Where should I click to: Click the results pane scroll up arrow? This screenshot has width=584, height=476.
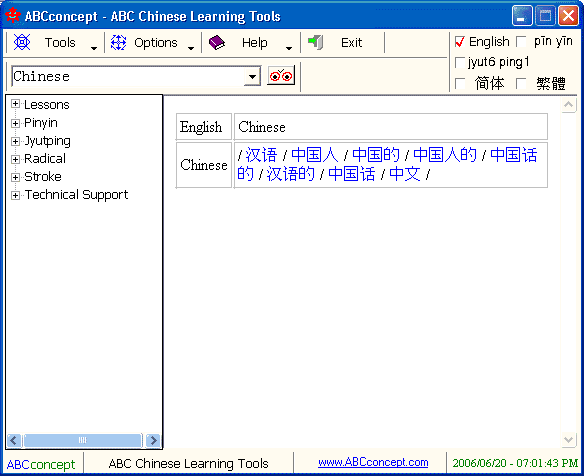pos(568,105)
